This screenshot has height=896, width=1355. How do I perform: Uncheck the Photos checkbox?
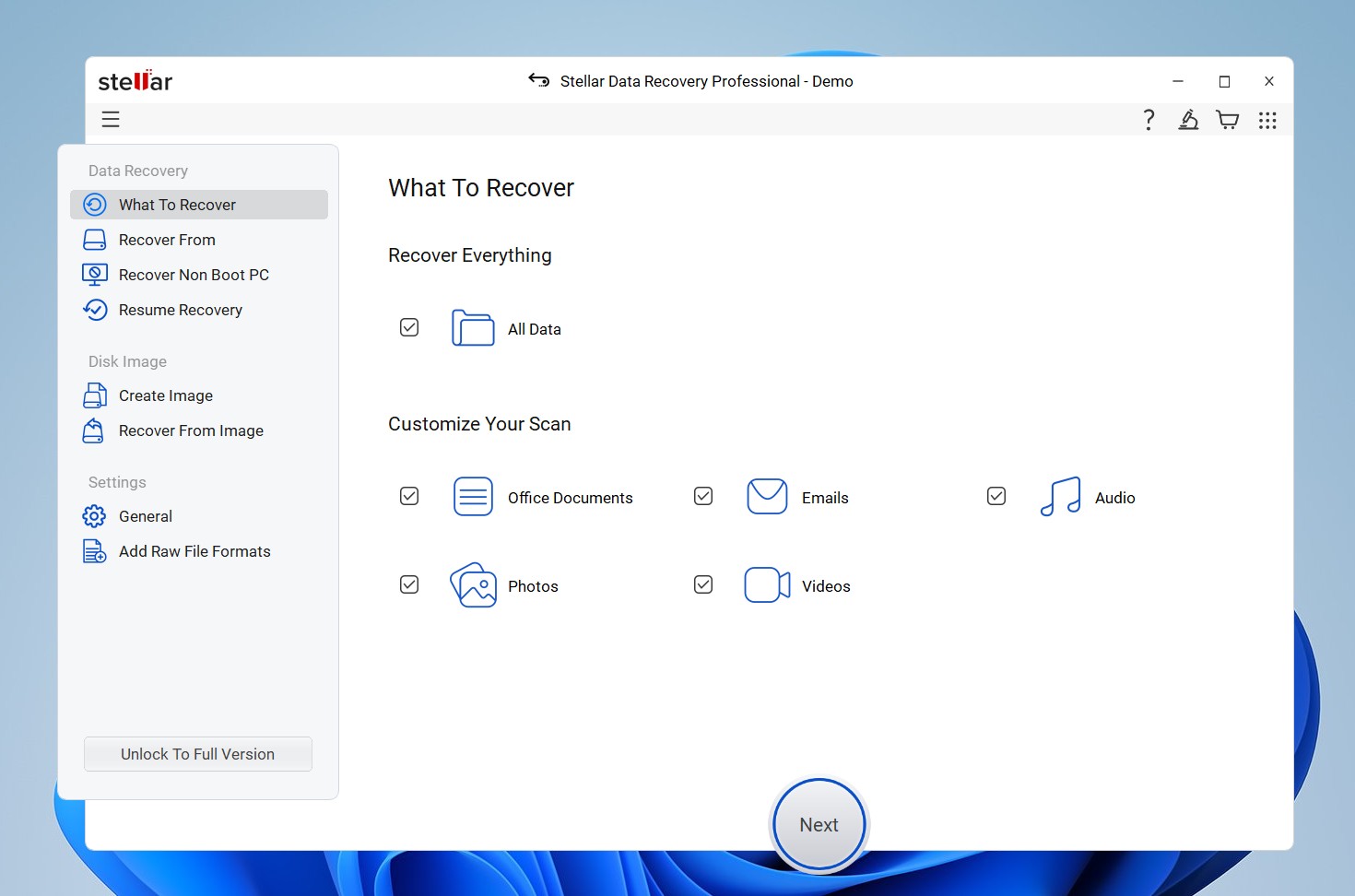tap(409, 584)
